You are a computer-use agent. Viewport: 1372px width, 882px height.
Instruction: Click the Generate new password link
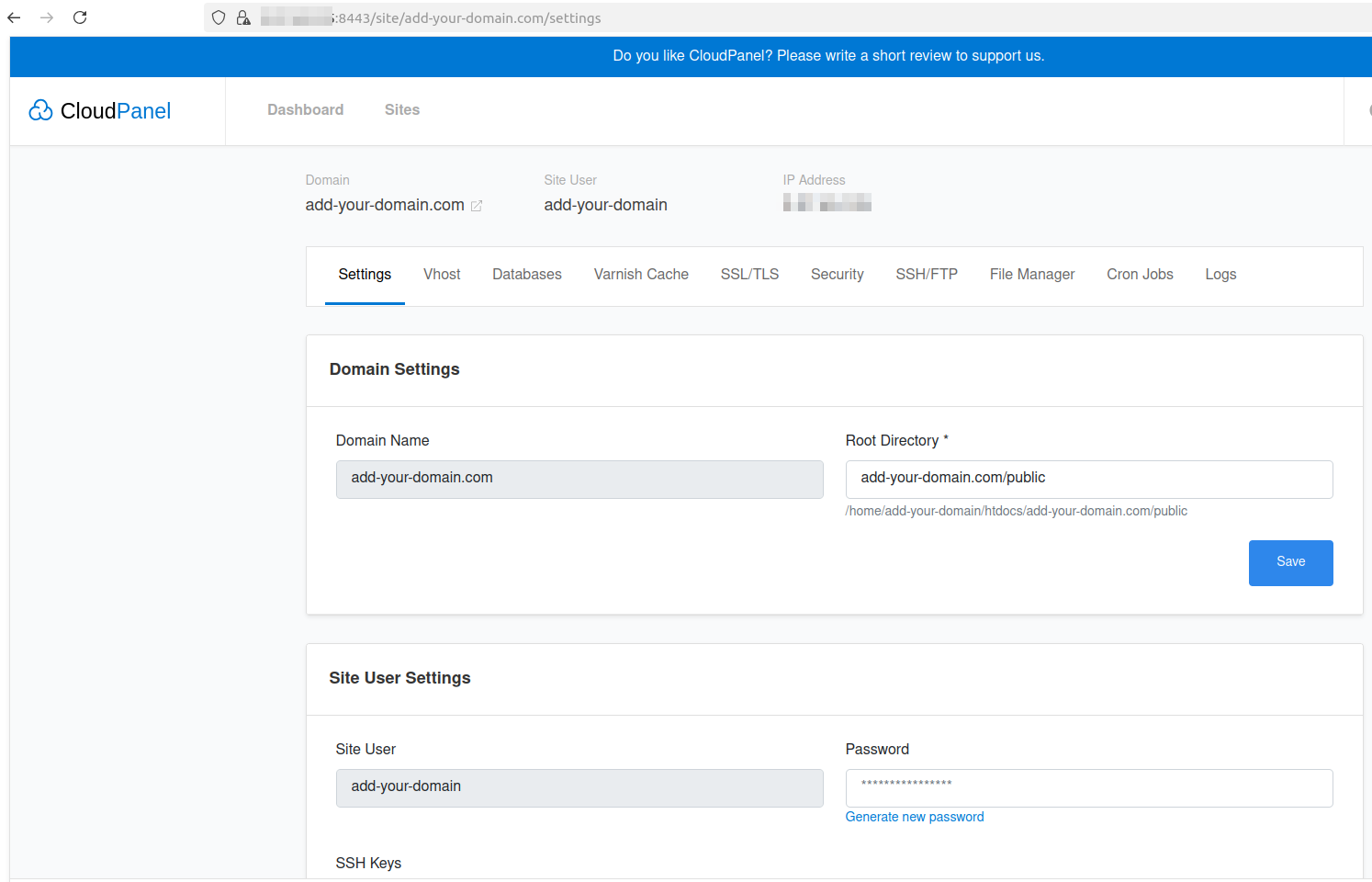915,817
